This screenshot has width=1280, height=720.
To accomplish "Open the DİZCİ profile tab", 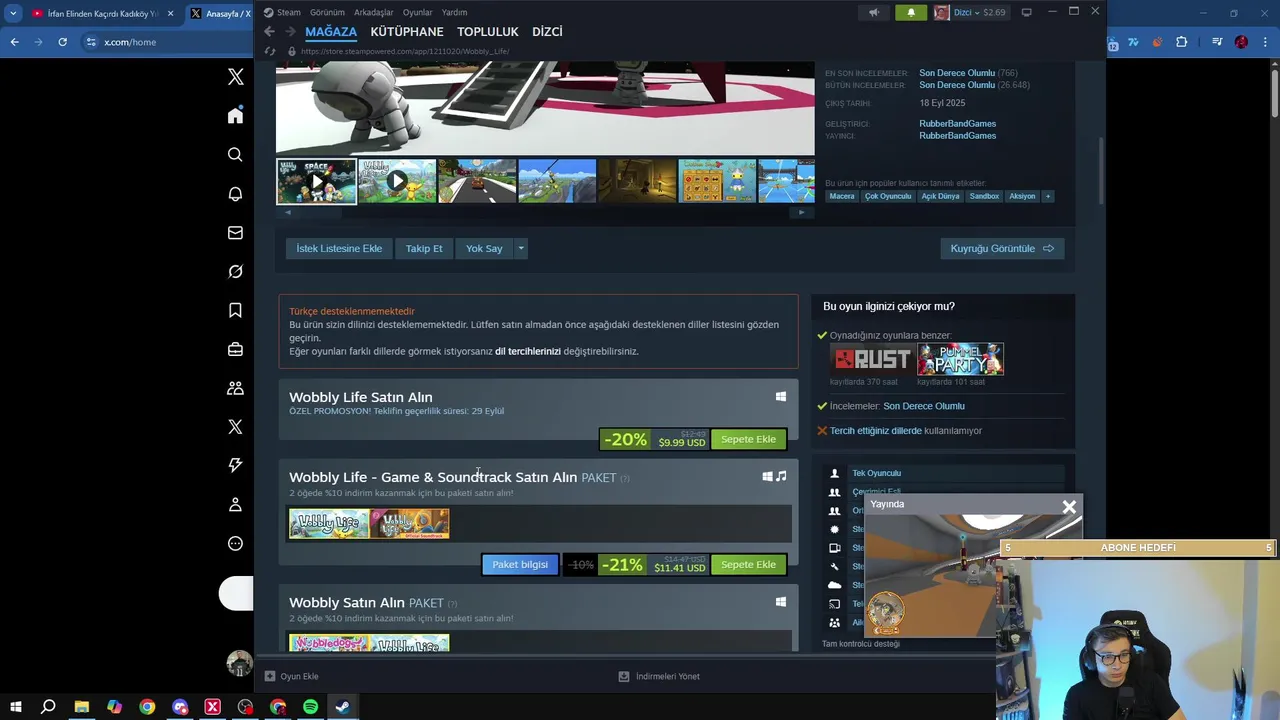I will pos(547,32).
